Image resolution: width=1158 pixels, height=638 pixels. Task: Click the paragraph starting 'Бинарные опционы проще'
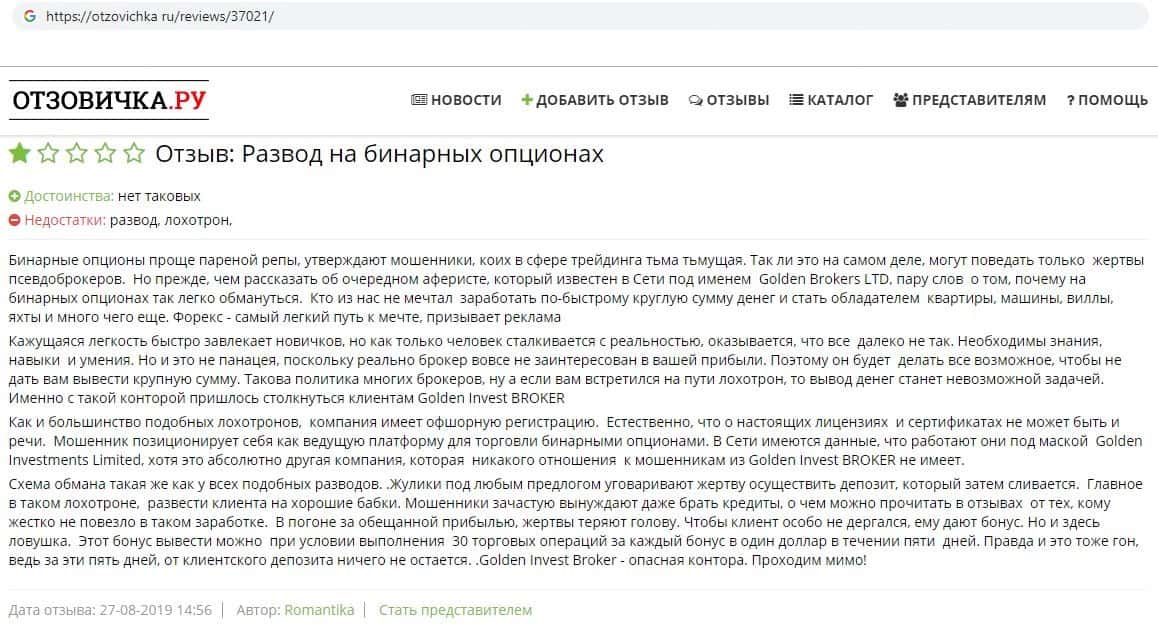tap(576, 289)
